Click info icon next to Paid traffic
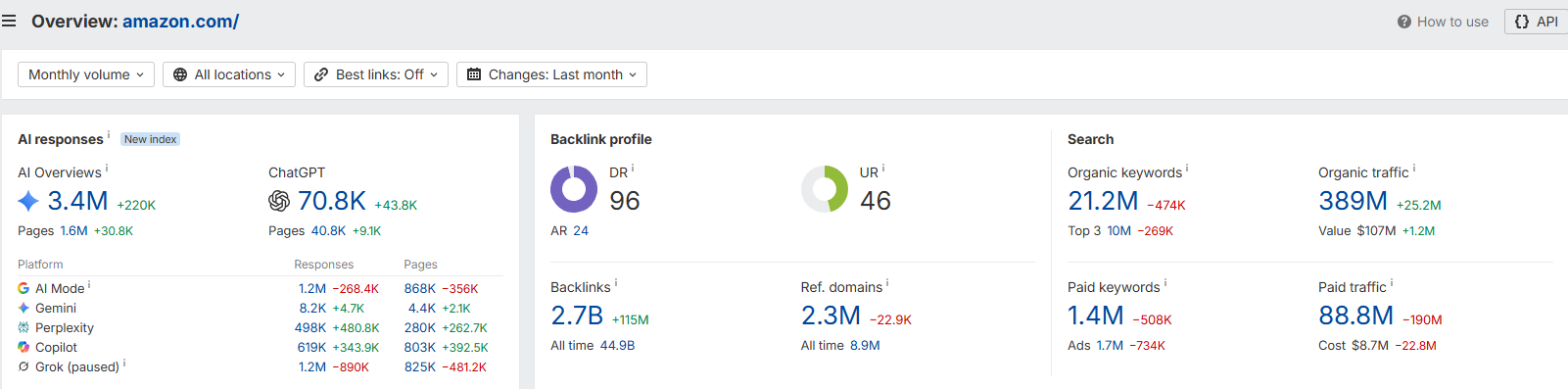 point(1392,283)
